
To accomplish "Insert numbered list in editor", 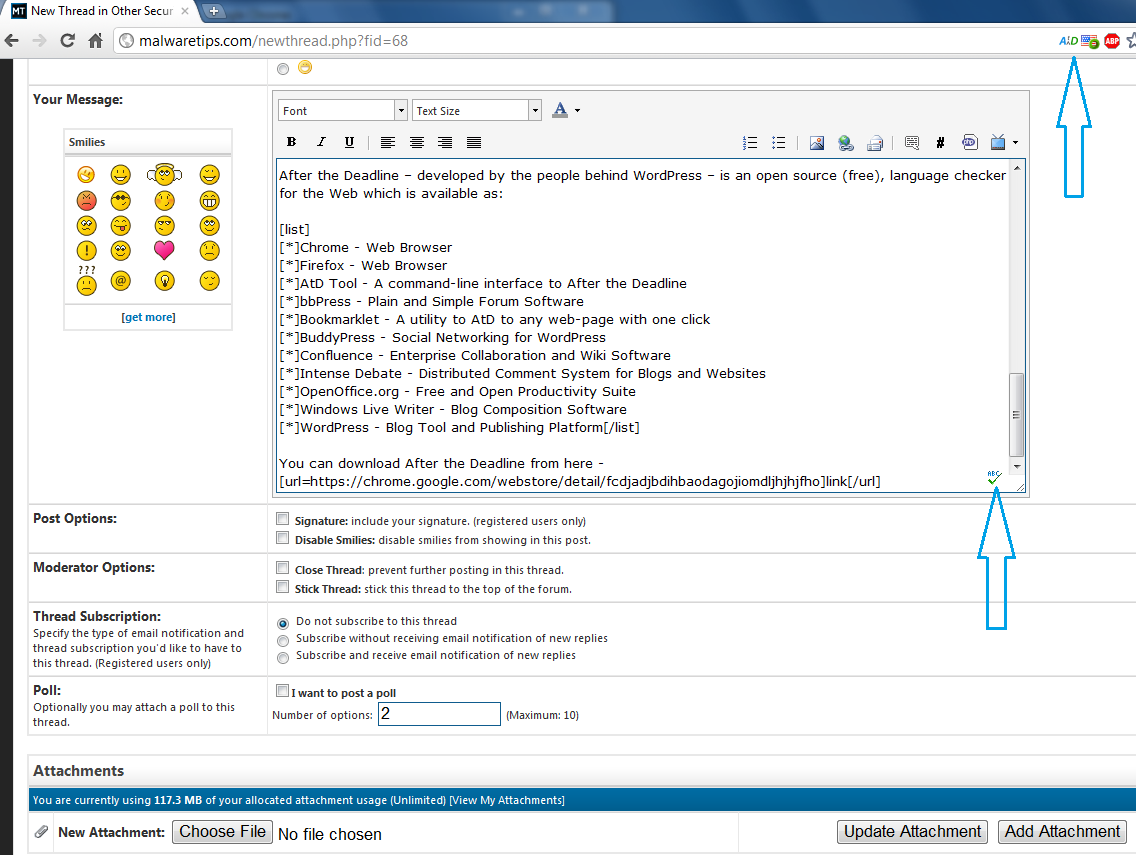I will (x=750, y=142).
